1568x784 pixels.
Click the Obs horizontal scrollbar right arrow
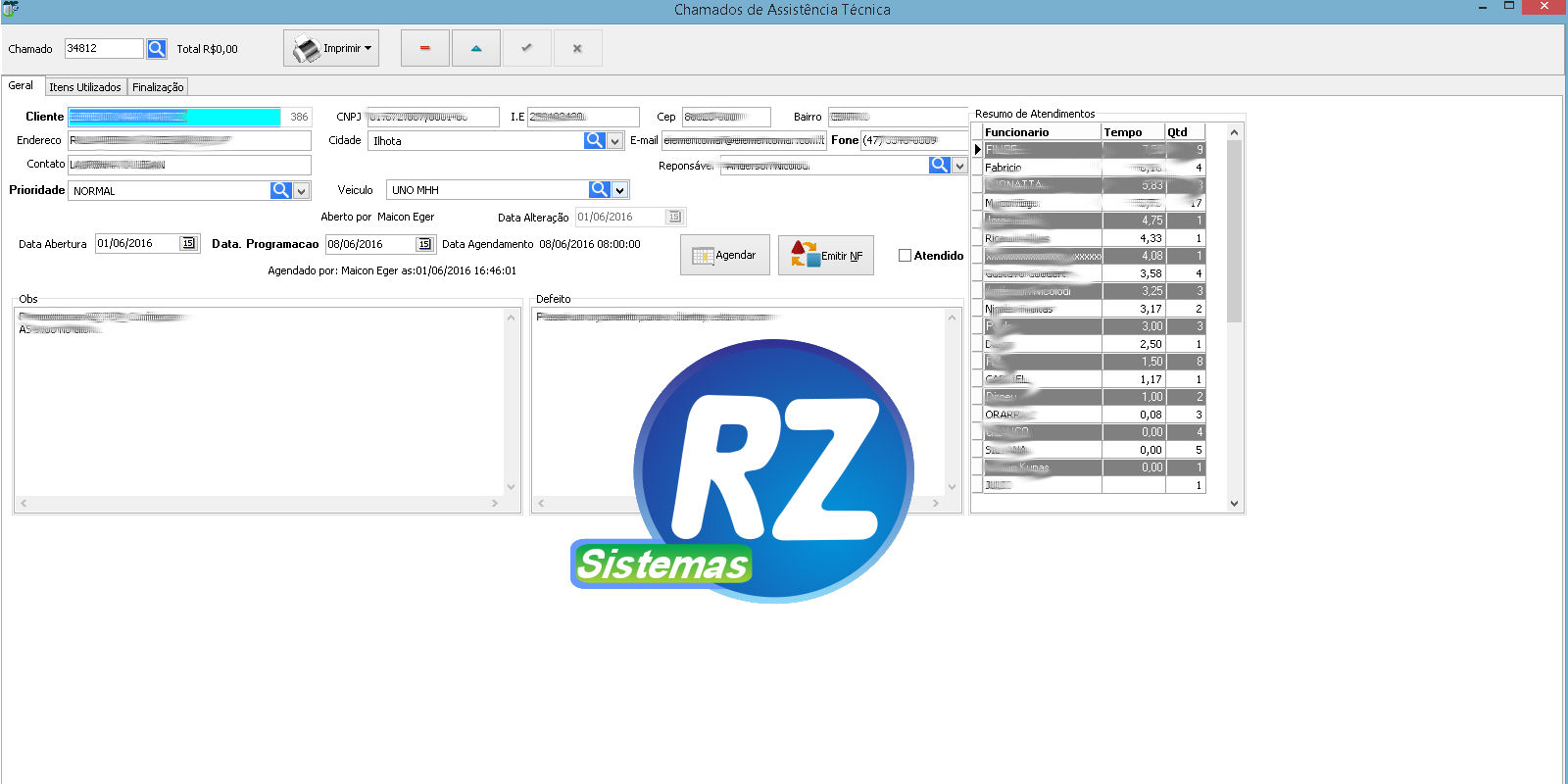click(495, 503)
